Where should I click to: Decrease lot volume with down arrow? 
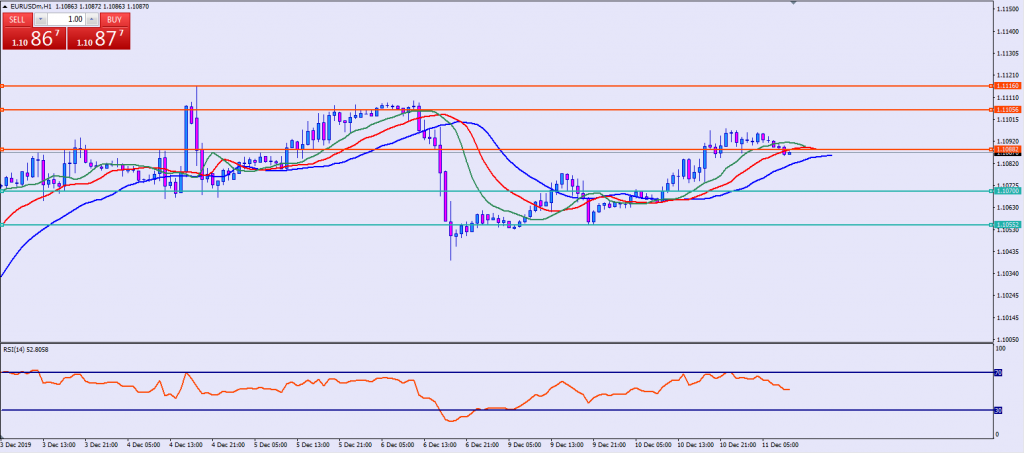click(x=40, y=19)
